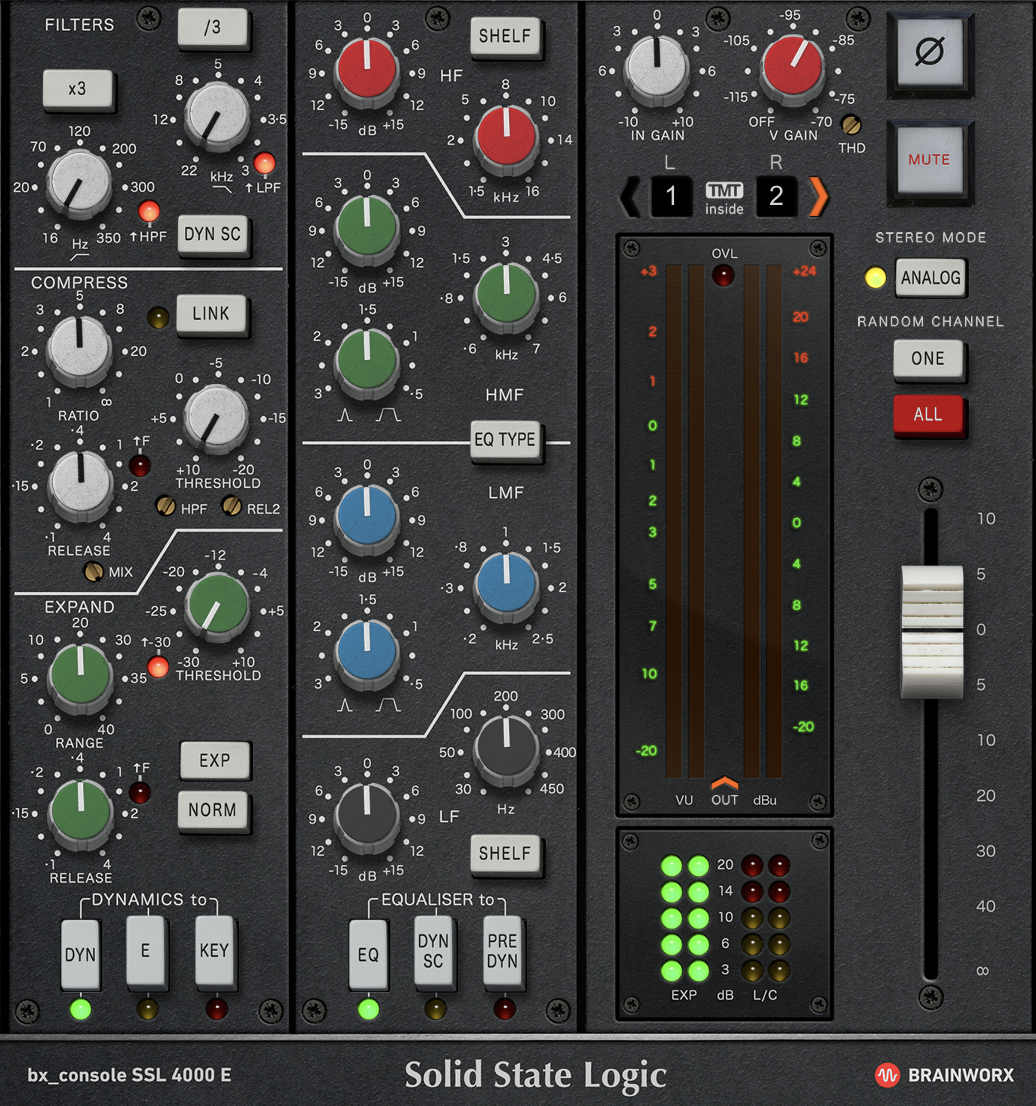This screenshot has height=1106, width=1036.
Task: Toggle the LF SHELF button
Action: pos(505,853)
